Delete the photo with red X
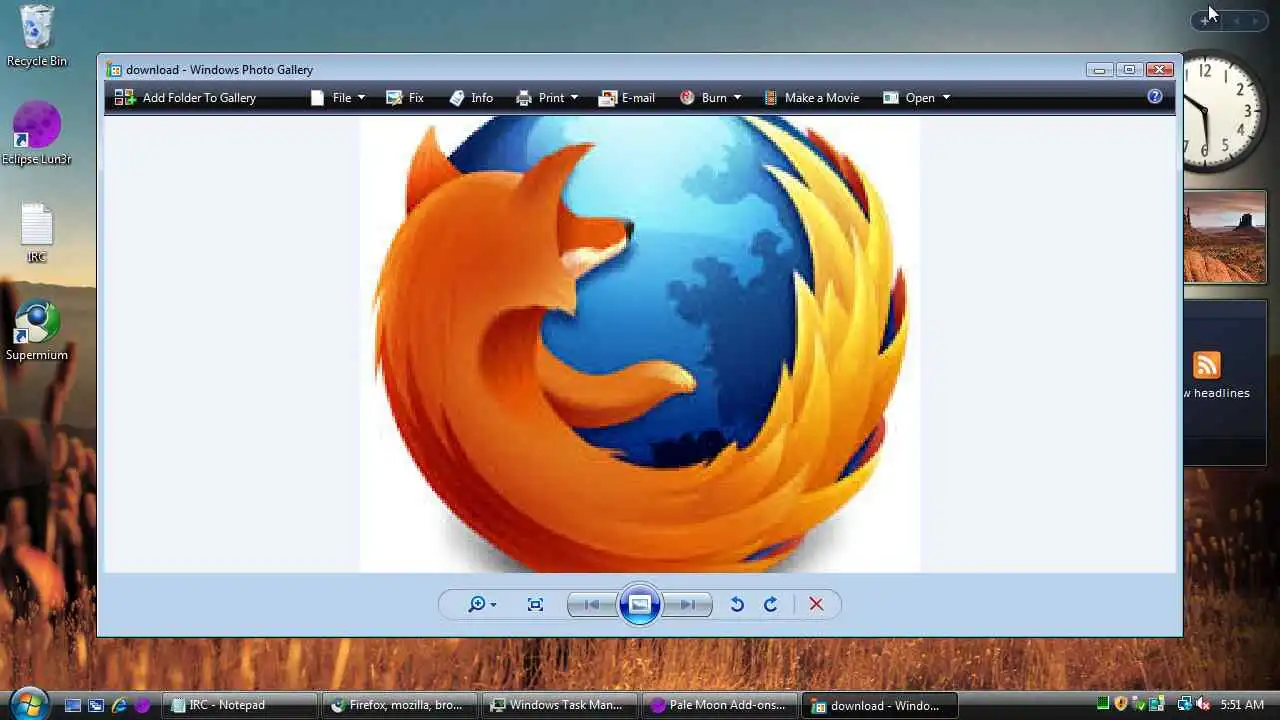The height and width of the screenshot is (720, 1280). click(x=816, y=604)
